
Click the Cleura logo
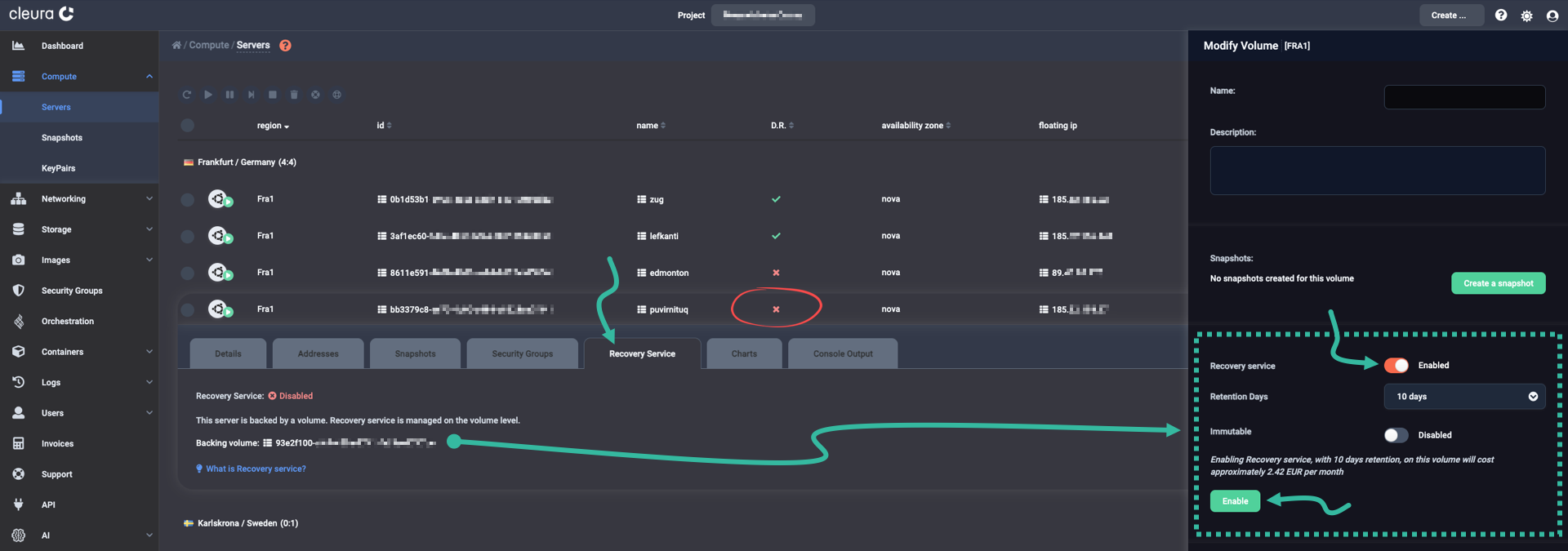(41, 14)
